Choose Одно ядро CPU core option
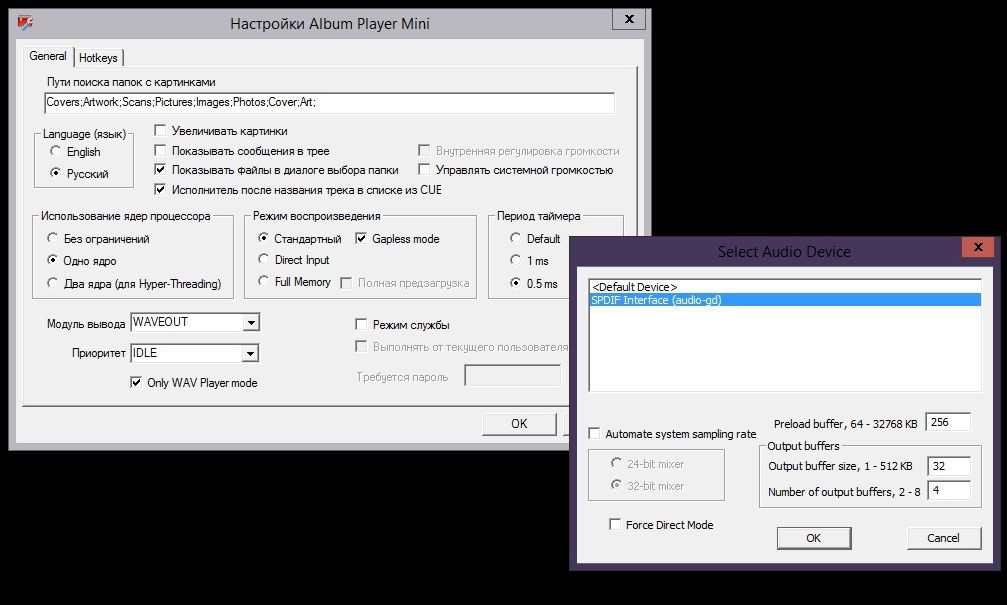Image resolution: width=1007 pixels, height=605 pixels. click(53, 260)
